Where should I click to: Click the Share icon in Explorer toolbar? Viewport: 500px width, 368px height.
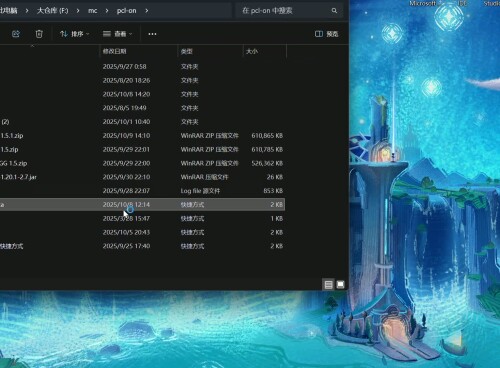(x=16, y=34)
